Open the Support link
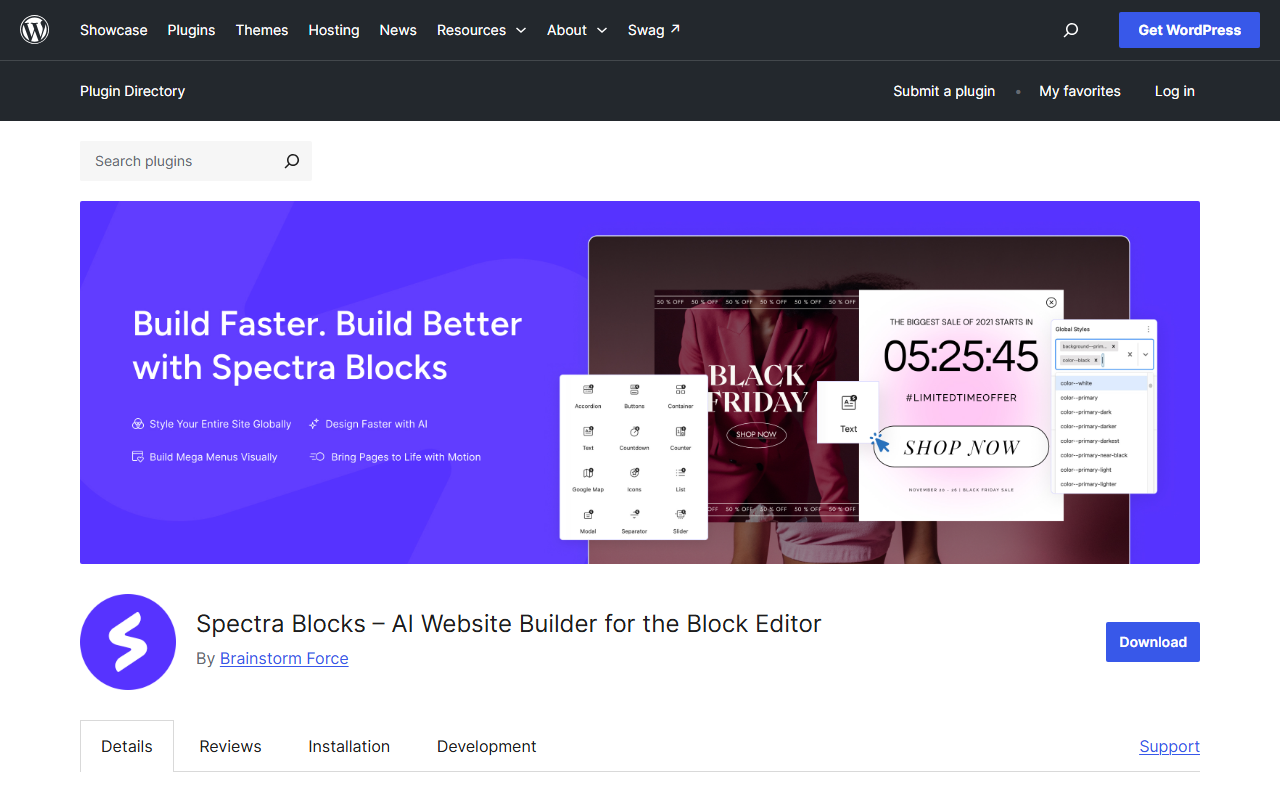1280x800 pixels. point(1169,746)
